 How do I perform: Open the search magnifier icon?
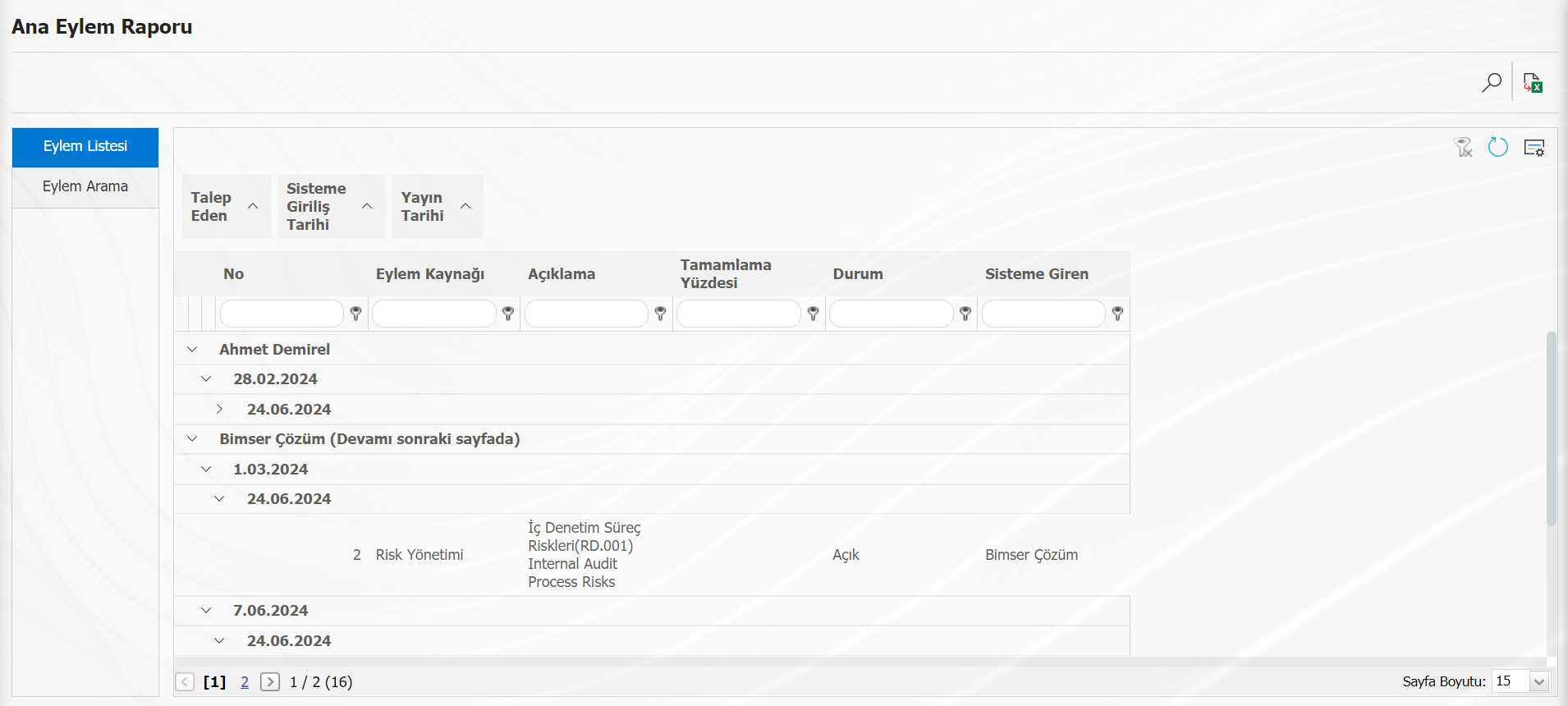click(x=1492, y=82)
